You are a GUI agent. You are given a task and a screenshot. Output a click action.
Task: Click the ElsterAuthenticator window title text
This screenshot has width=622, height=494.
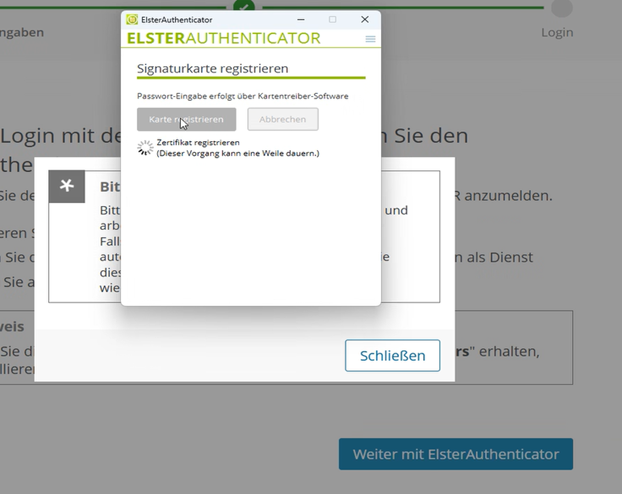176,19
